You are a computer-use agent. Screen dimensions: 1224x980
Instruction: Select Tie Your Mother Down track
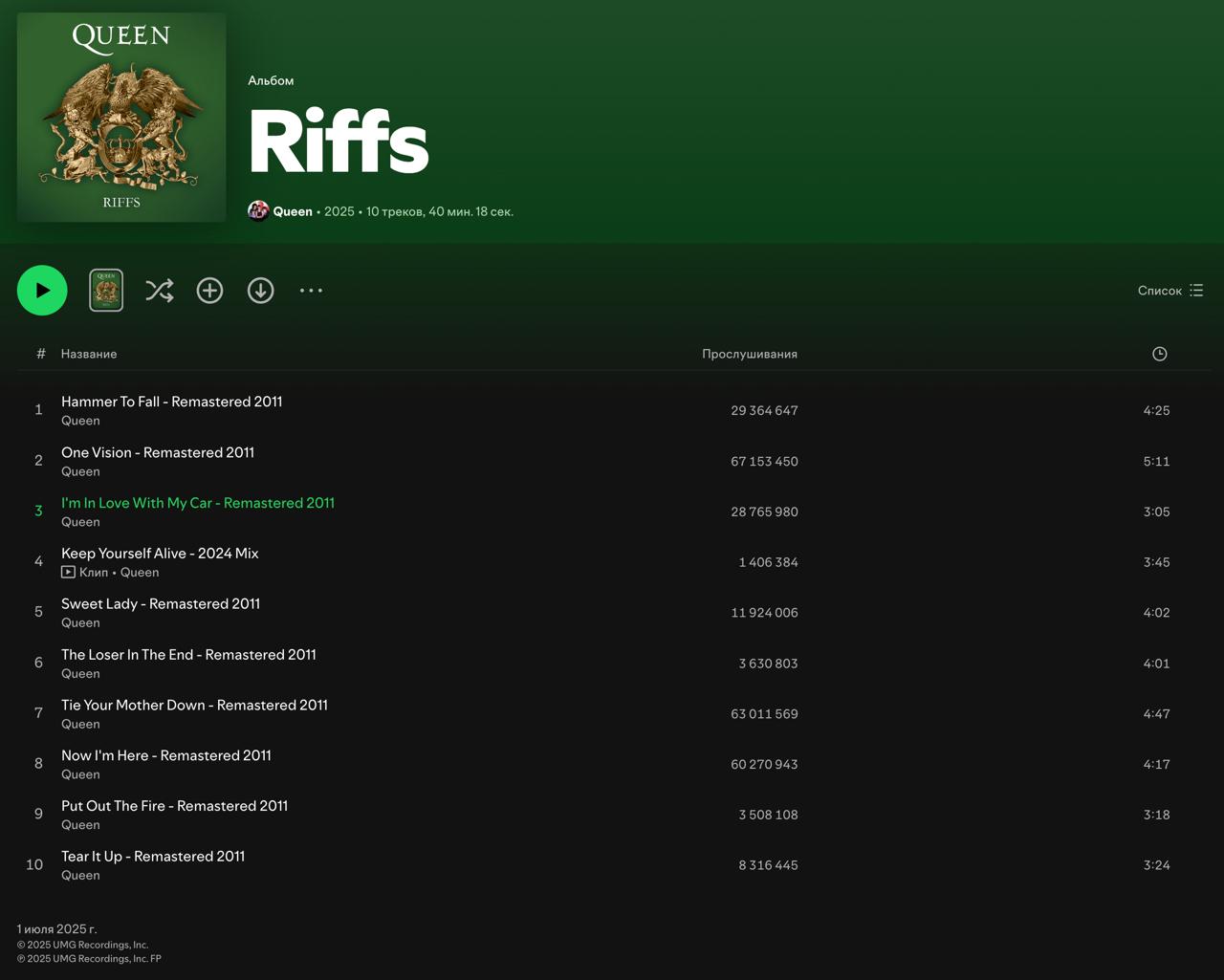pos(194,706)
